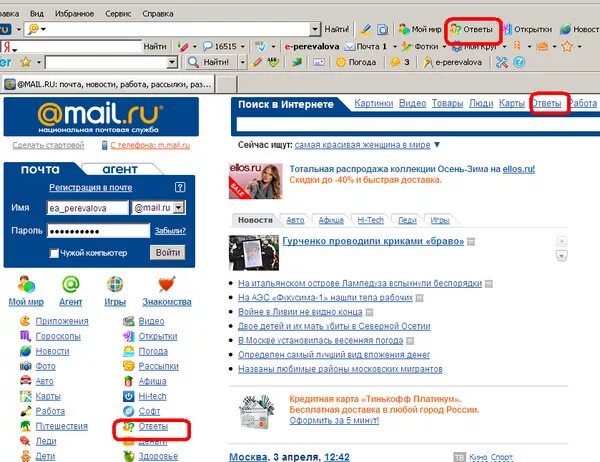Click the Ответы link in left services list

pos(153,426)
